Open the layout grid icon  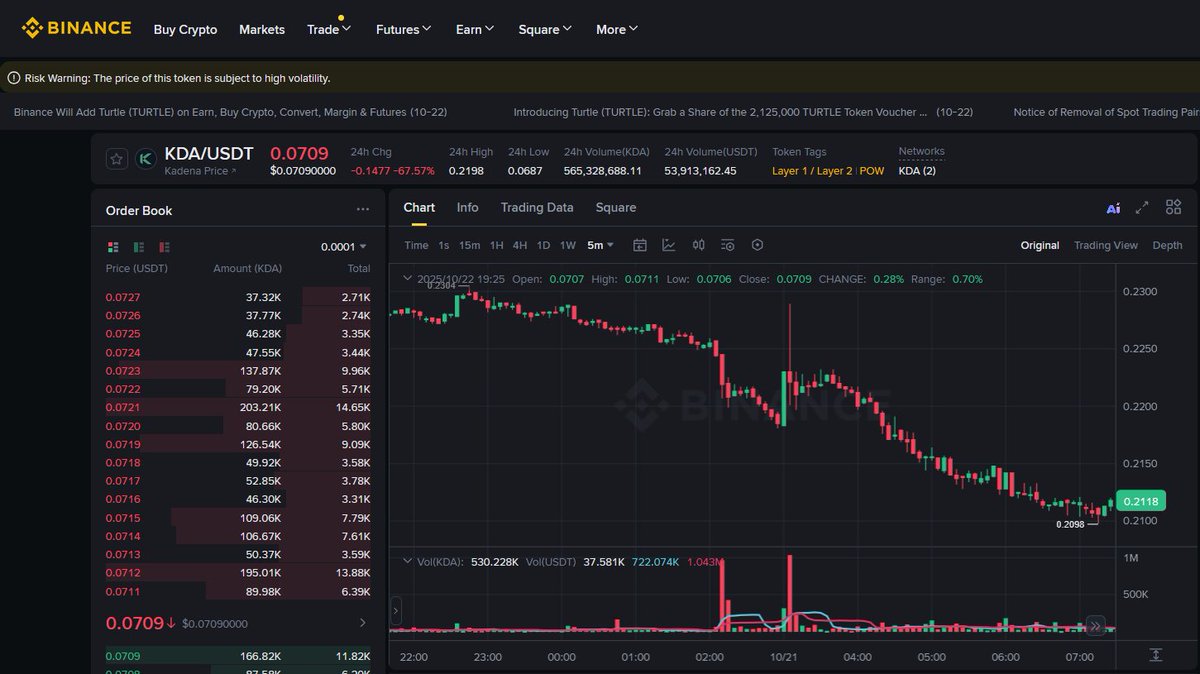tap(1174, 207)
